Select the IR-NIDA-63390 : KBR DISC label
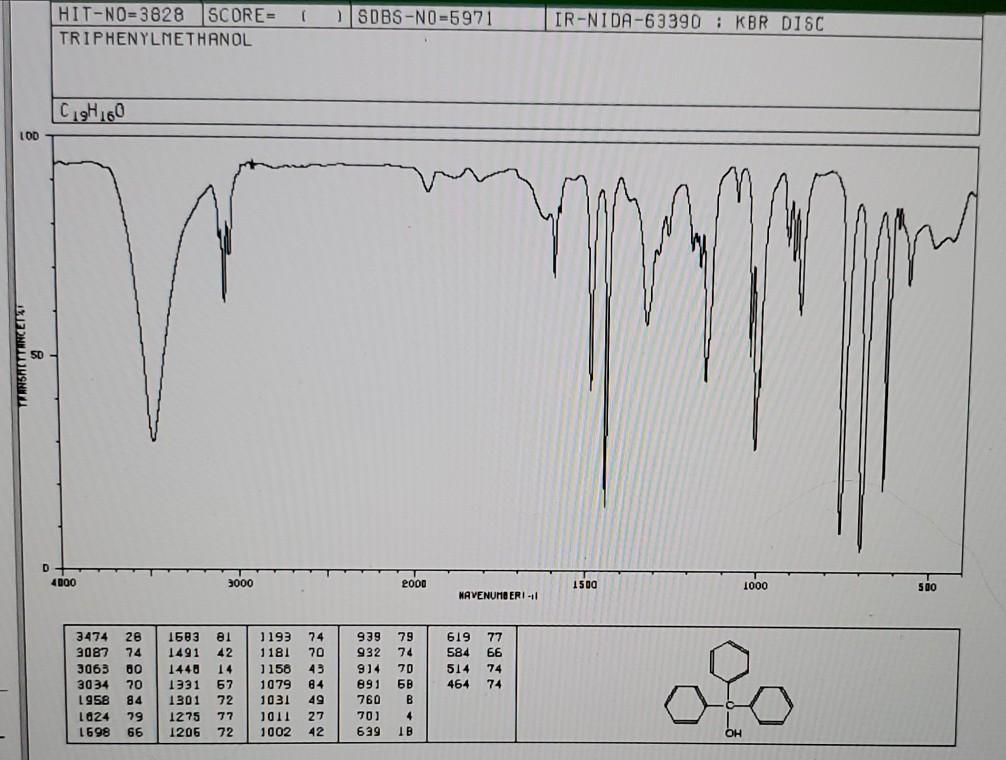Viewport: 1006px width, 760px height. click(x=688, y=22)
